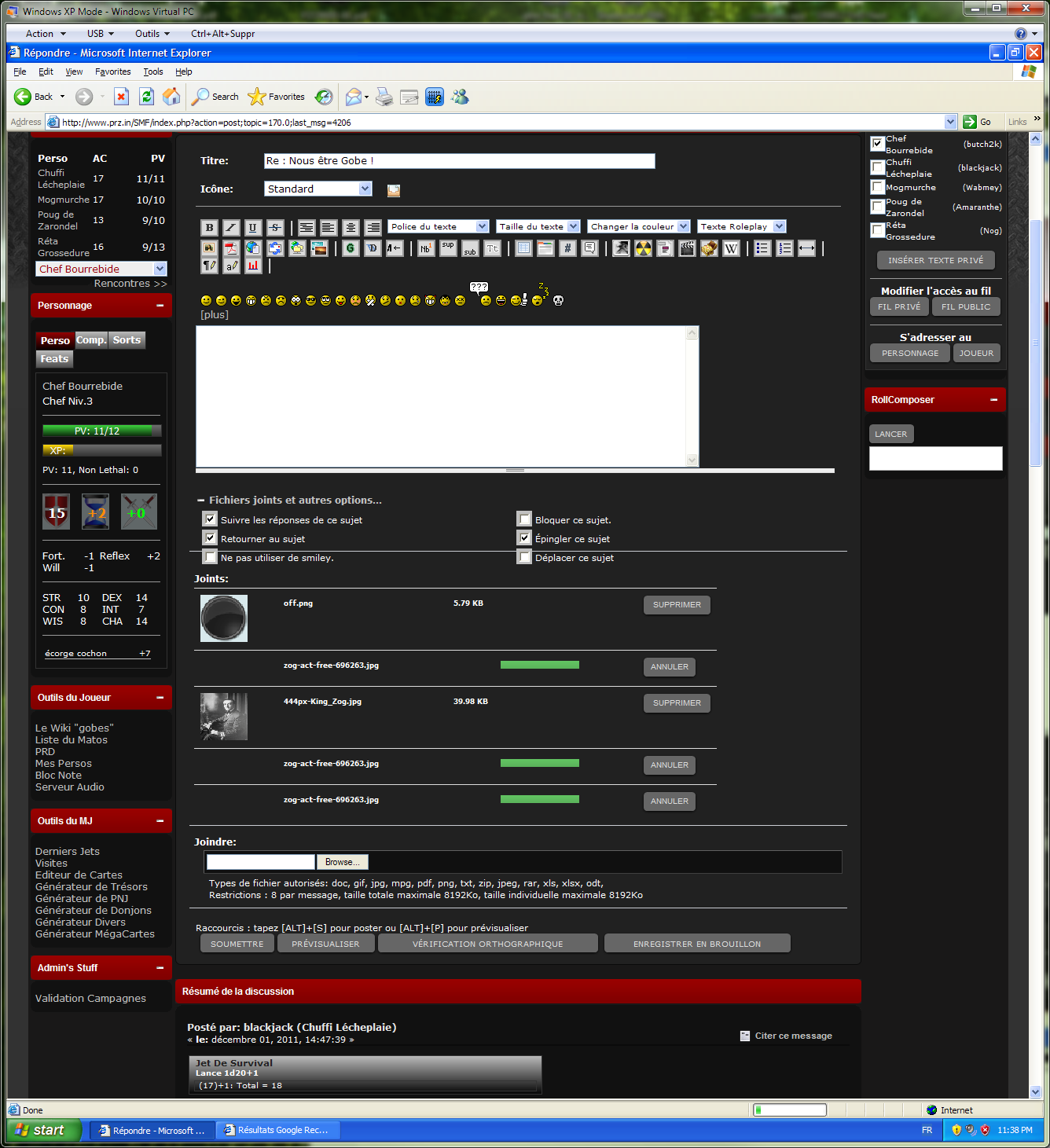
Task: Click the SOUMETTRE button
Action: tap(237, 944)
